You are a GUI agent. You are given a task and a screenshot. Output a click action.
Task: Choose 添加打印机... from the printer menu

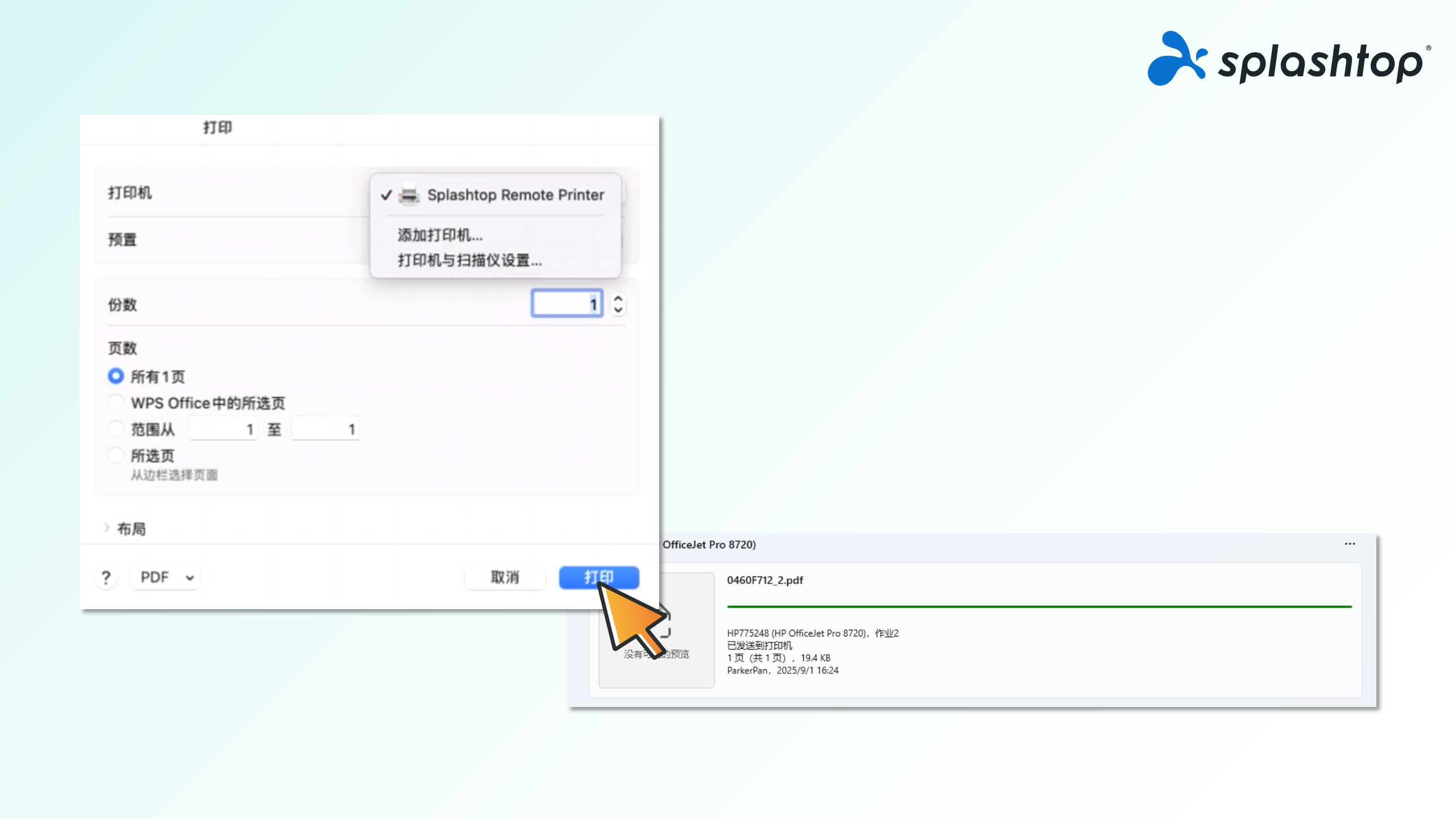point(440,235)
